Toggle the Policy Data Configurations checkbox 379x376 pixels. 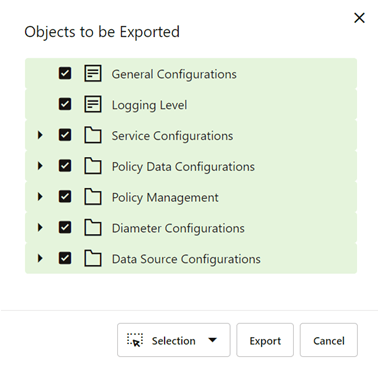coord(65,166)
